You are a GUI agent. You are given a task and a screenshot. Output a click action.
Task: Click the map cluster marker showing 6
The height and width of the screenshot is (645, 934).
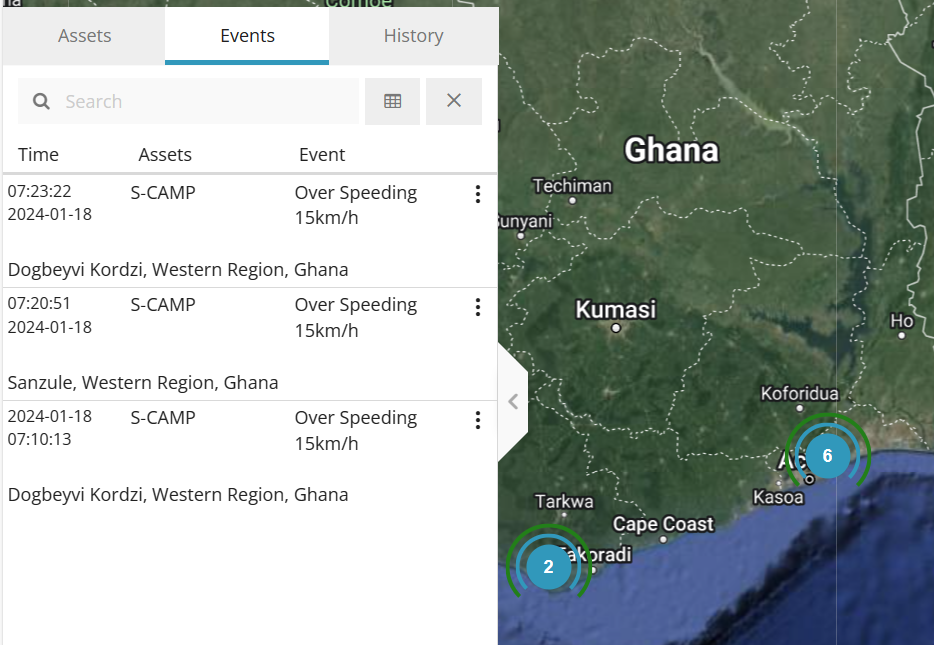click(x=827, y=455)
